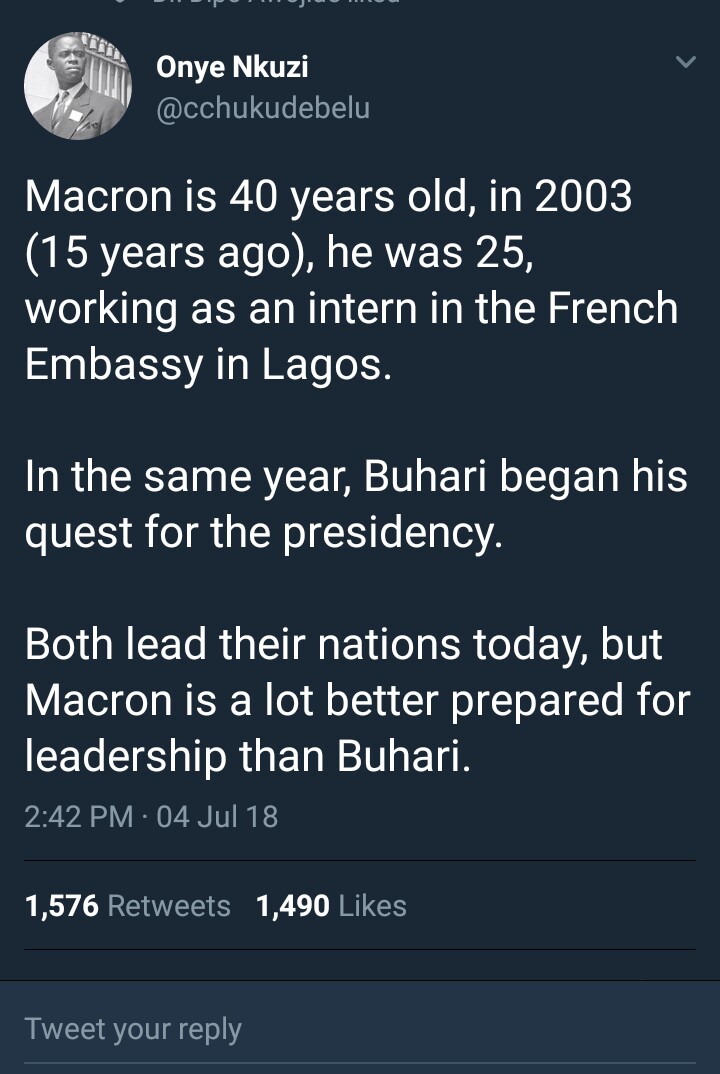Open the tweet options chevron menu
Viewport: 720px width, 1074px height.
(x=685, y=63)
